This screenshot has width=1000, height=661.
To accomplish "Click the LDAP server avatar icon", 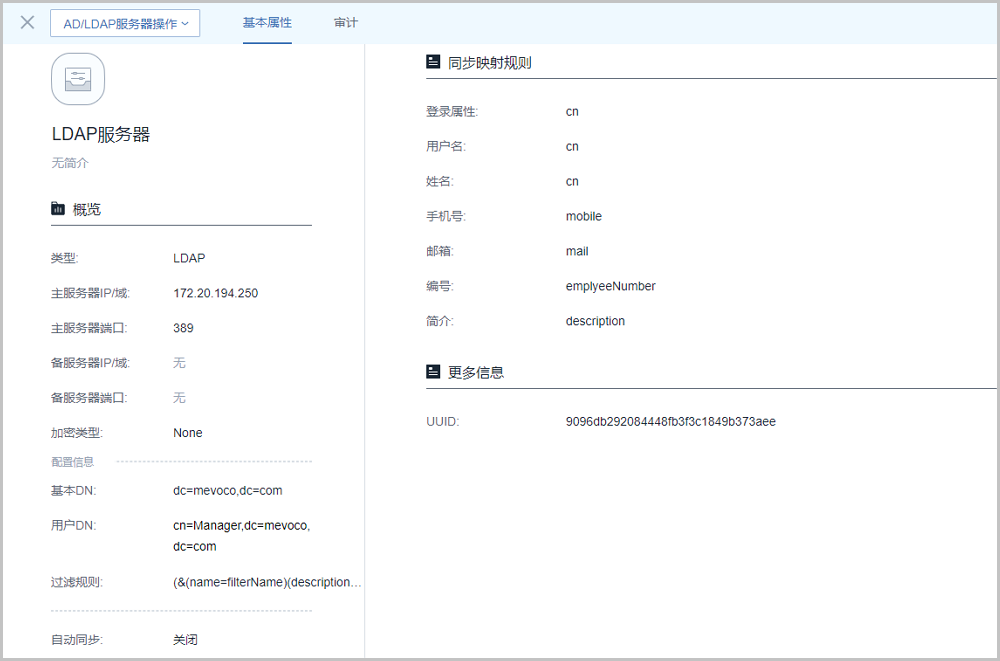I will tap(78, 79).
